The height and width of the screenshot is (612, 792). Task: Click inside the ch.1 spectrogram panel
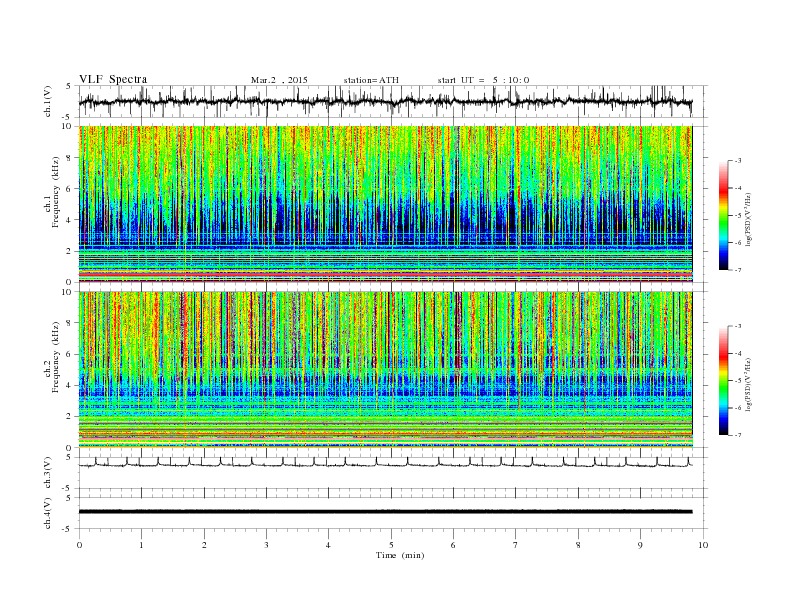point(385,204)
